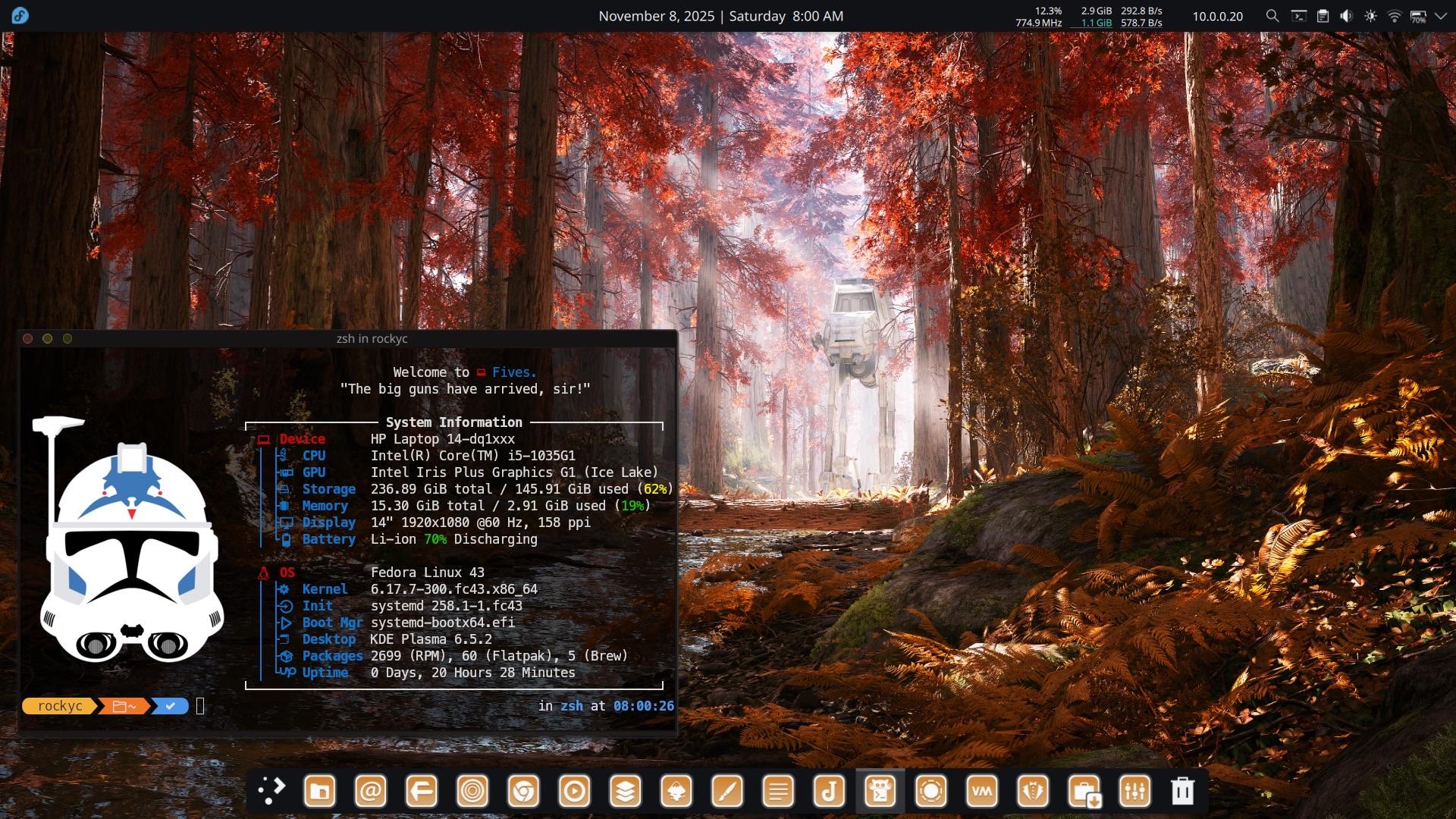This screenshot has width=1456, height=819.
Task: Open the volume control tray icon
Action: coord(1346,16)
